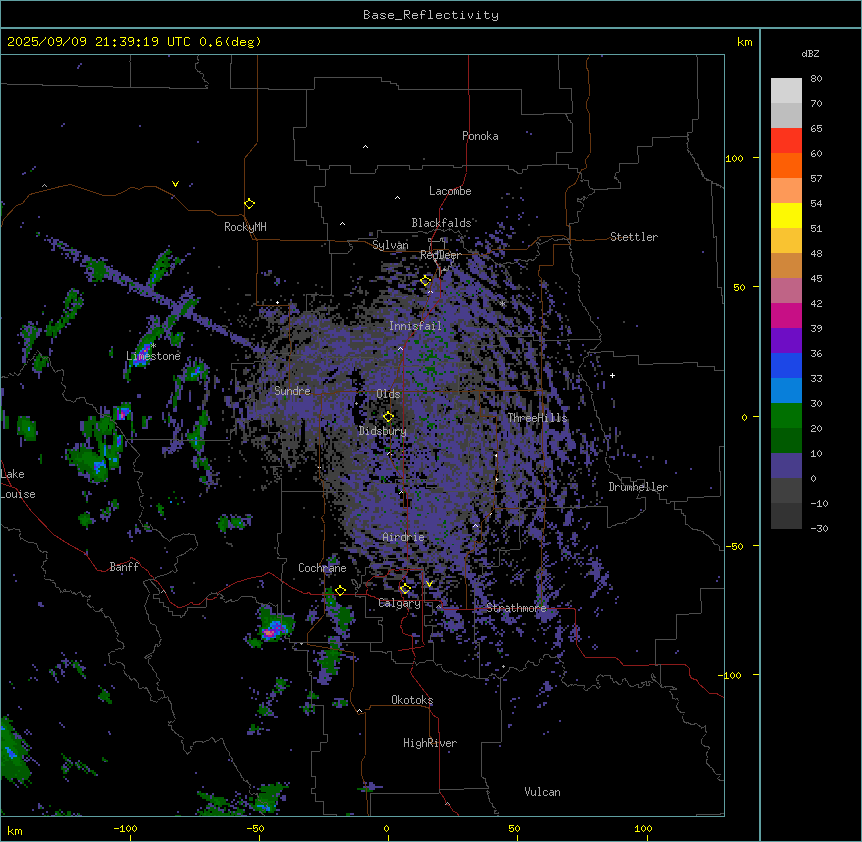Click the RockyMH label
The height and width of the screenshot is (842, 862).
245,227
